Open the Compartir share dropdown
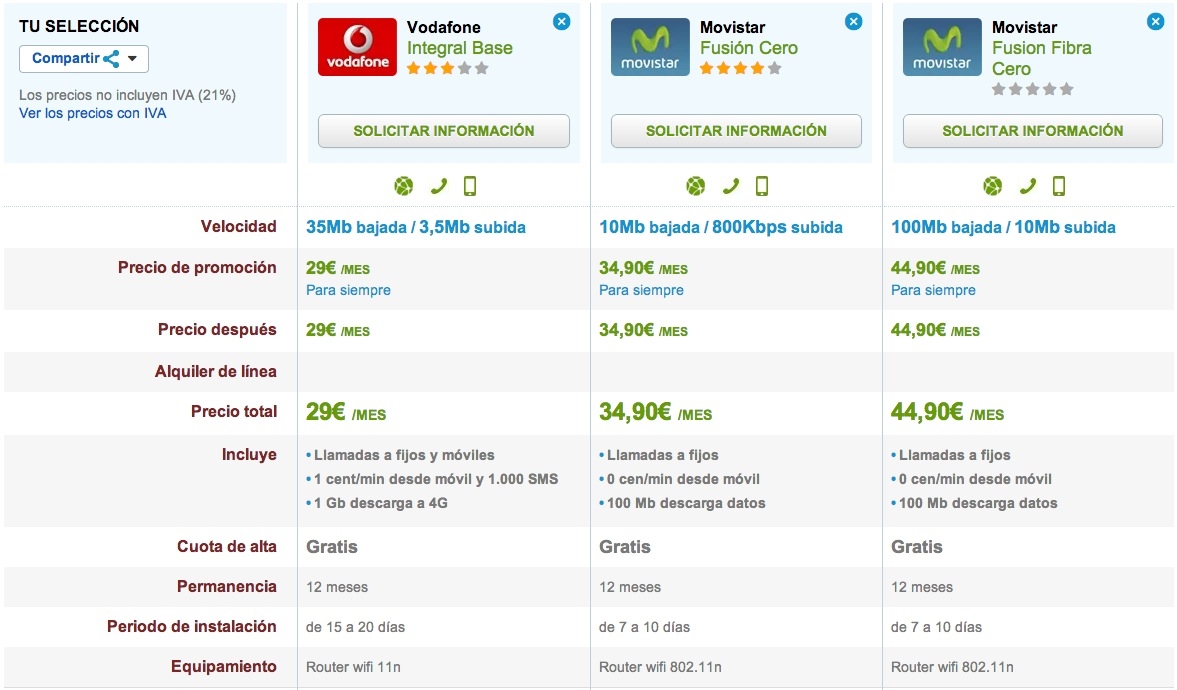The width and height of the screenshot is (1177, 690). (x=84, y=59)
